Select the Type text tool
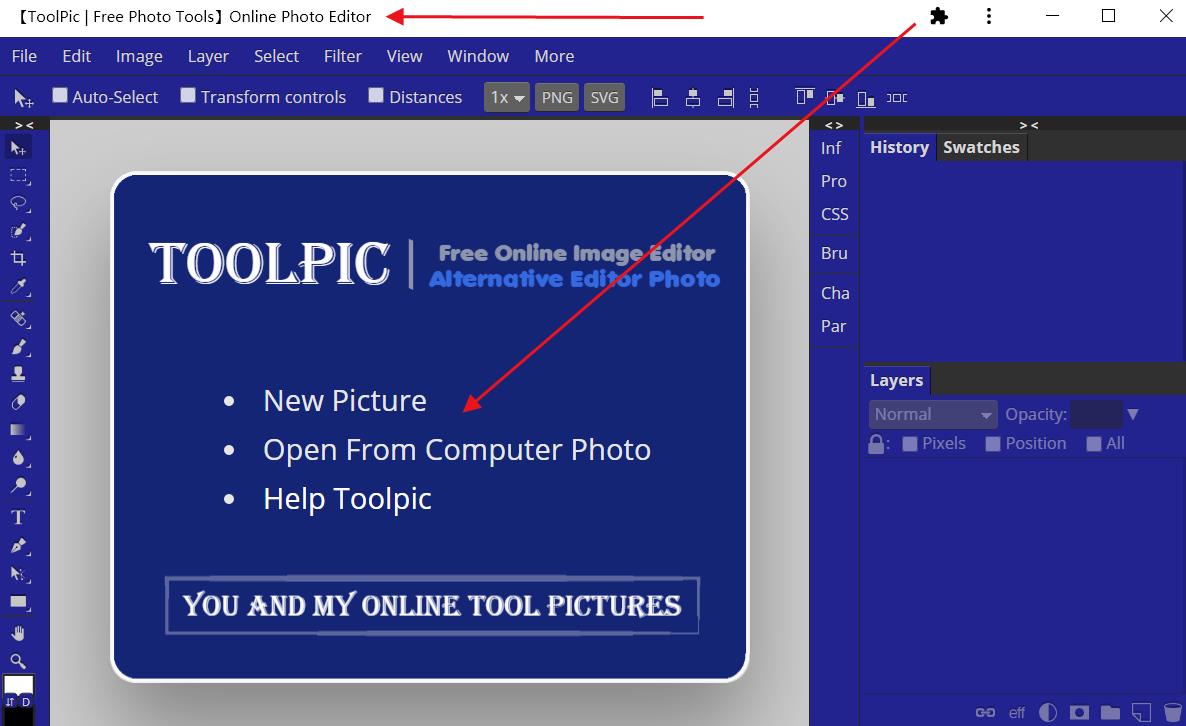Viewport: 1186px width, 726px height. (x=18, y=517)
